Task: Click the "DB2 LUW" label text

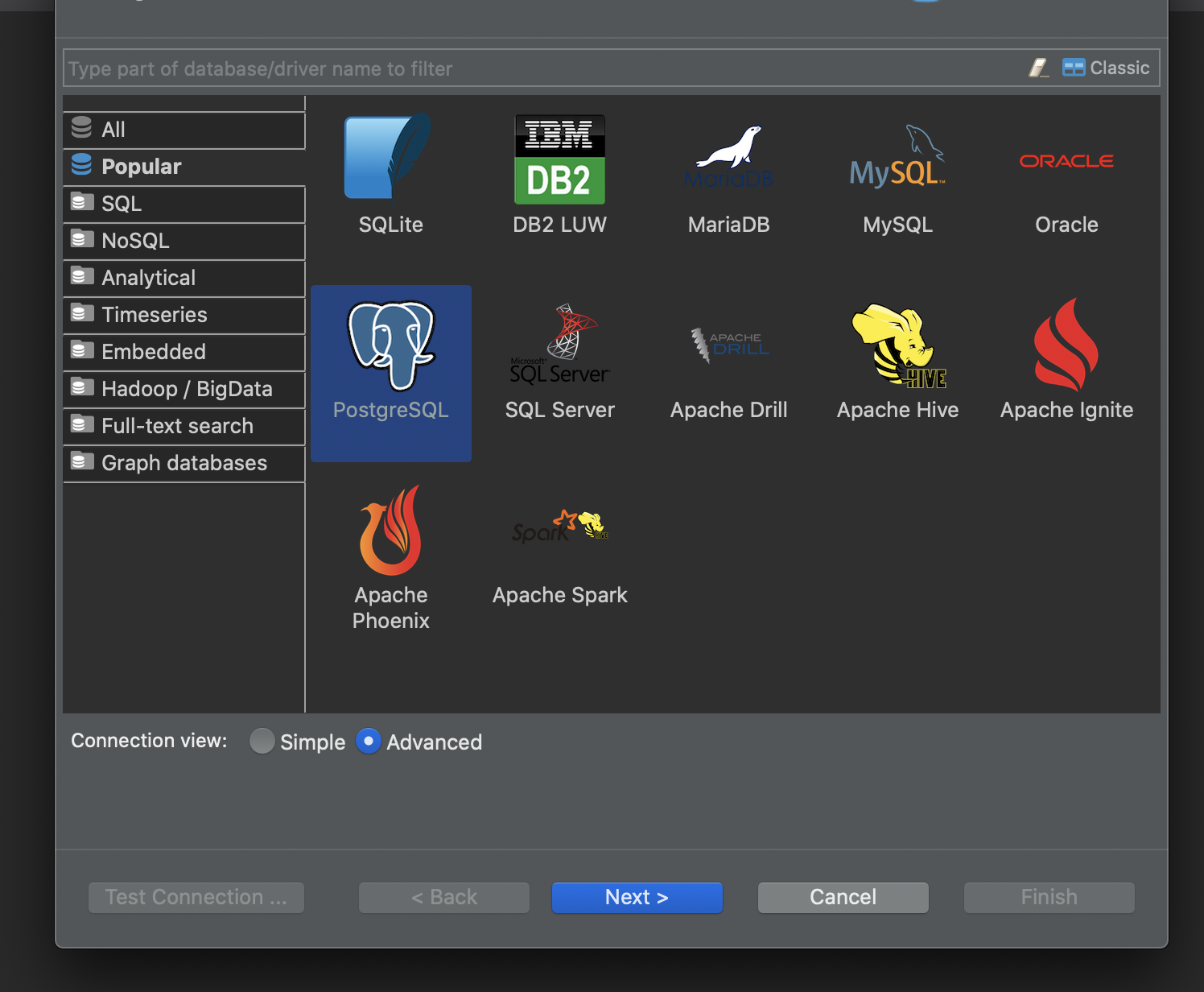Action: point(559,225)
